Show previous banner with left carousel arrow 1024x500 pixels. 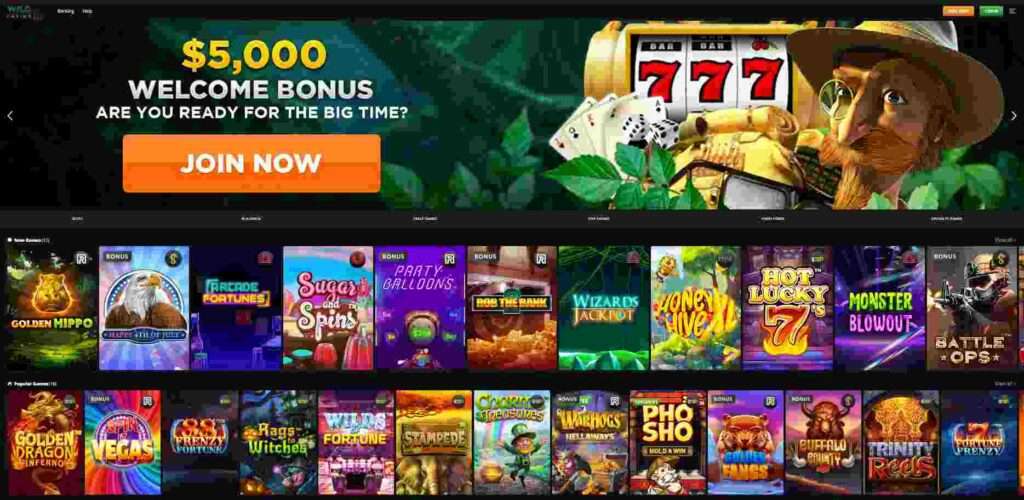click(x=10, y=116)
